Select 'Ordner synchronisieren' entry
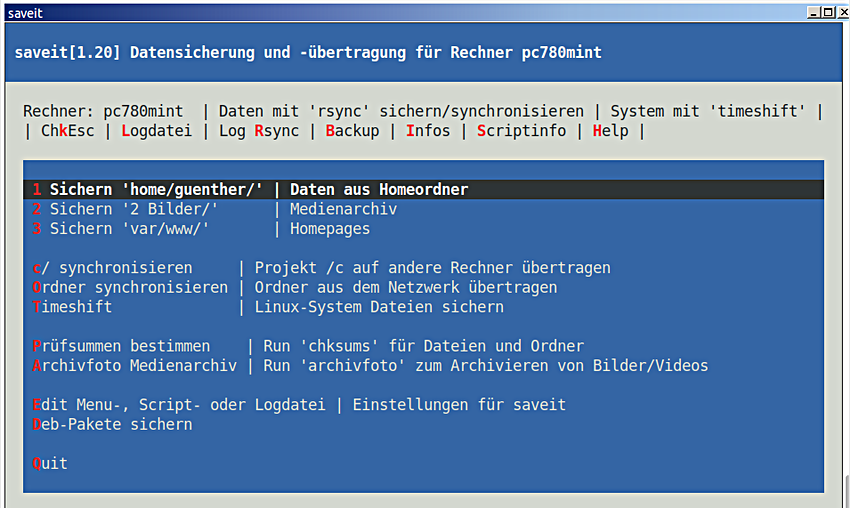The width and height of the screenshot is (850, 508). click(x=130, y=288)
